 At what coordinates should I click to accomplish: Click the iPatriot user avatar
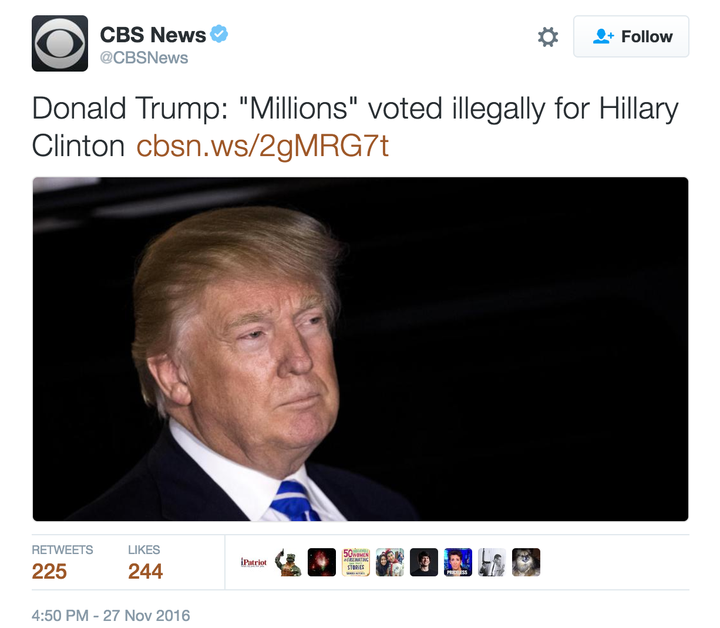pos(253,562)
